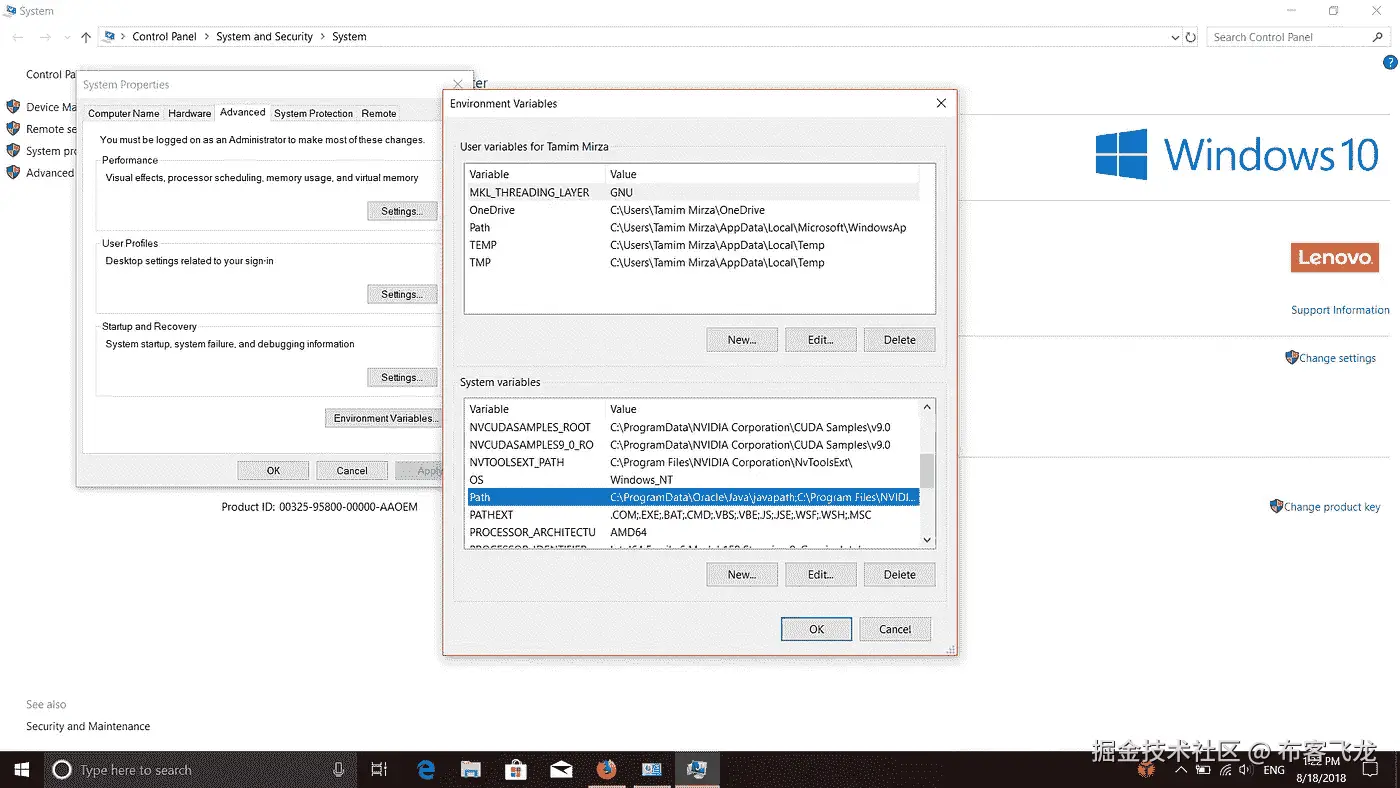Screen dimensions: 1400x788
Task: Click Edit under System variables
Action: [x=821, y=574]
